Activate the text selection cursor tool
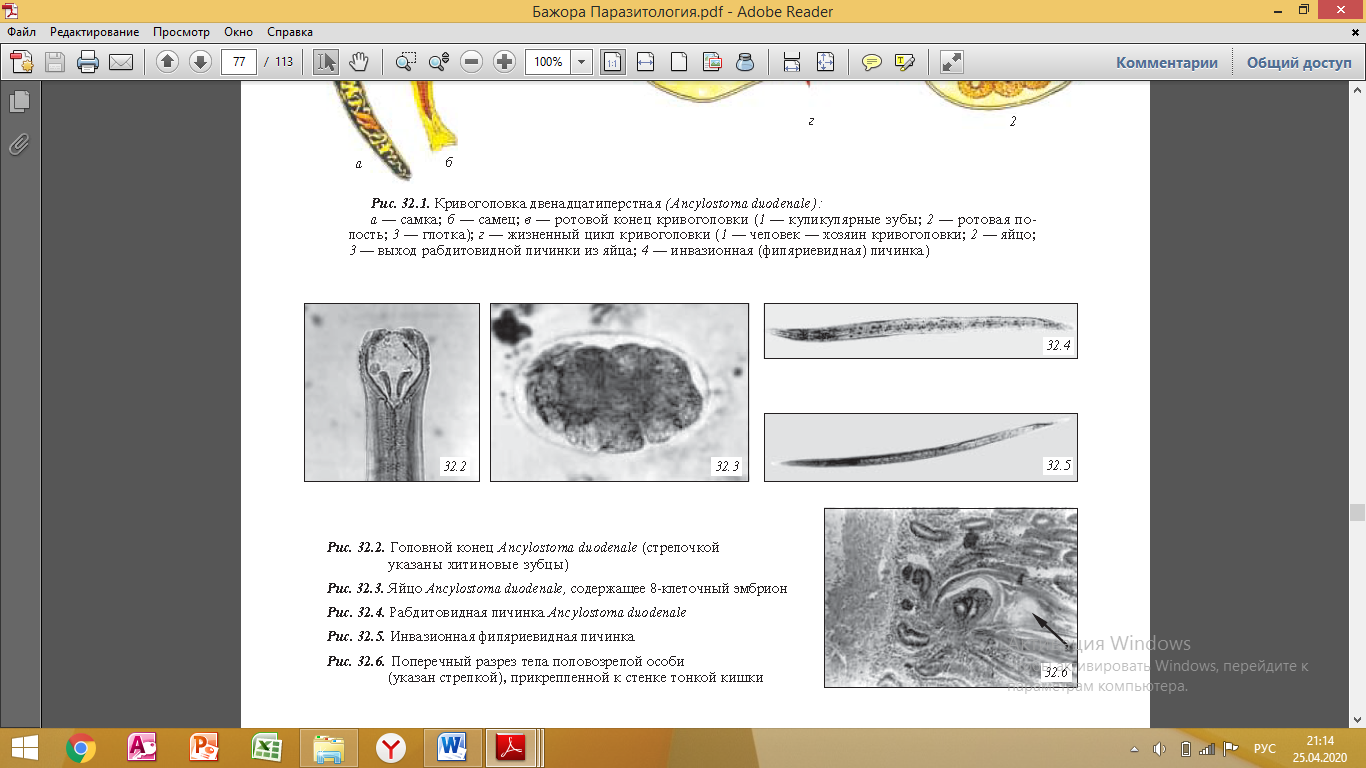The width and height of the screenshot is (1366, 768). coord(326,62)
